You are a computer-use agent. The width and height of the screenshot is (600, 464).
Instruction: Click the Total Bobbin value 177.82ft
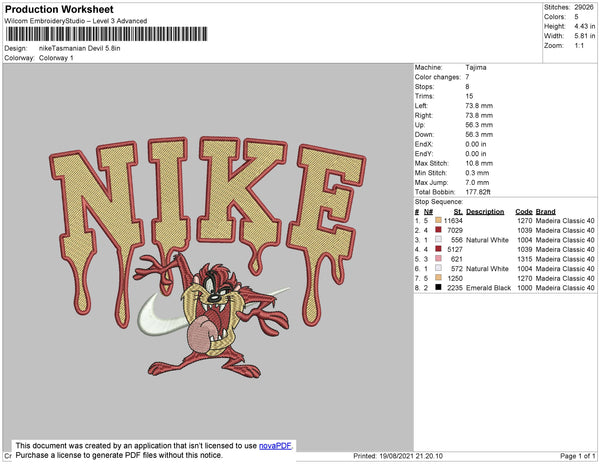(478, 192)
